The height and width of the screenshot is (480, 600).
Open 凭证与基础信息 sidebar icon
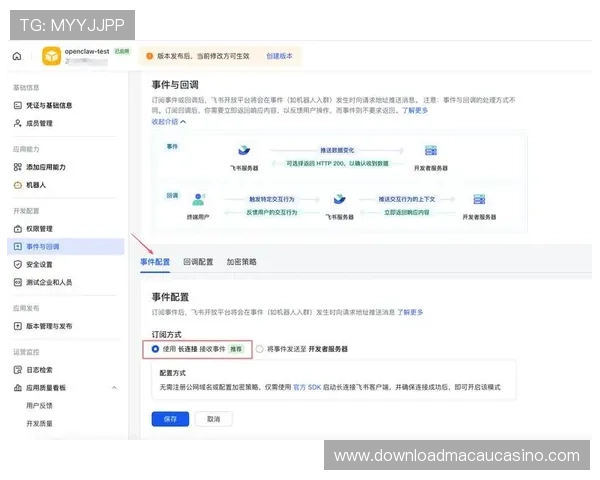[18, 105]
